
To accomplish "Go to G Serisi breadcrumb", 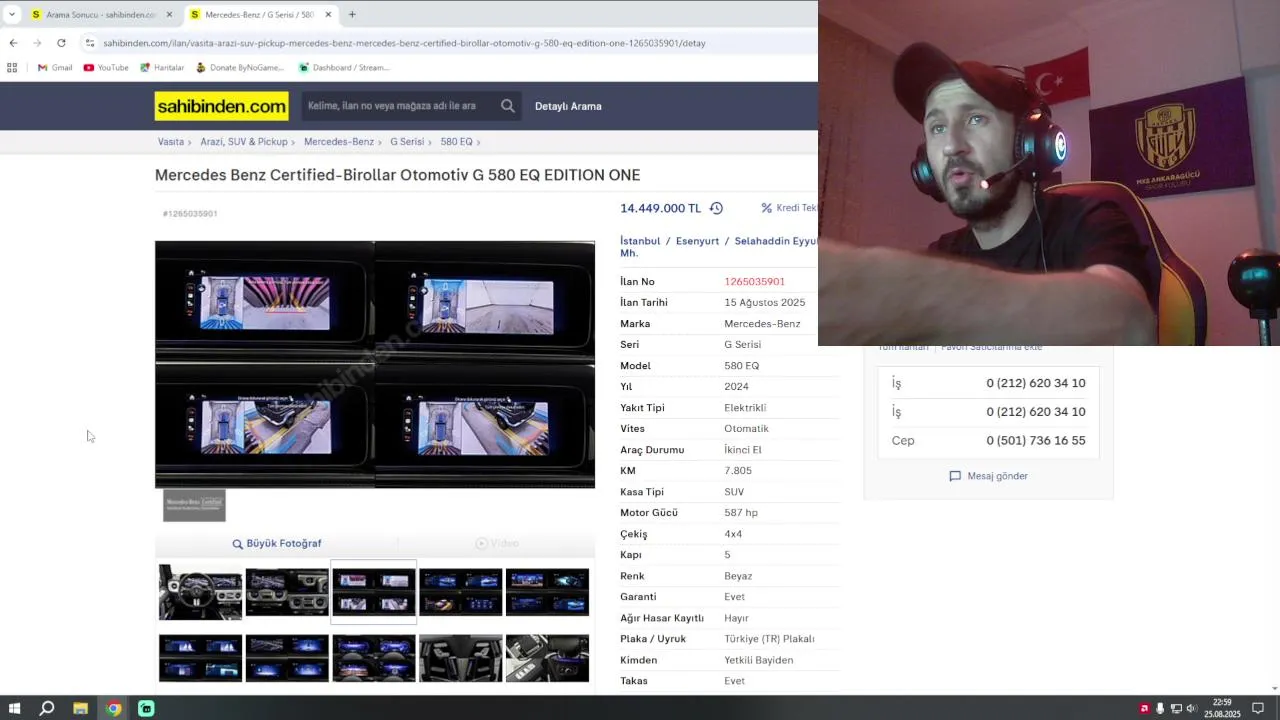I will tap(407, 142).
